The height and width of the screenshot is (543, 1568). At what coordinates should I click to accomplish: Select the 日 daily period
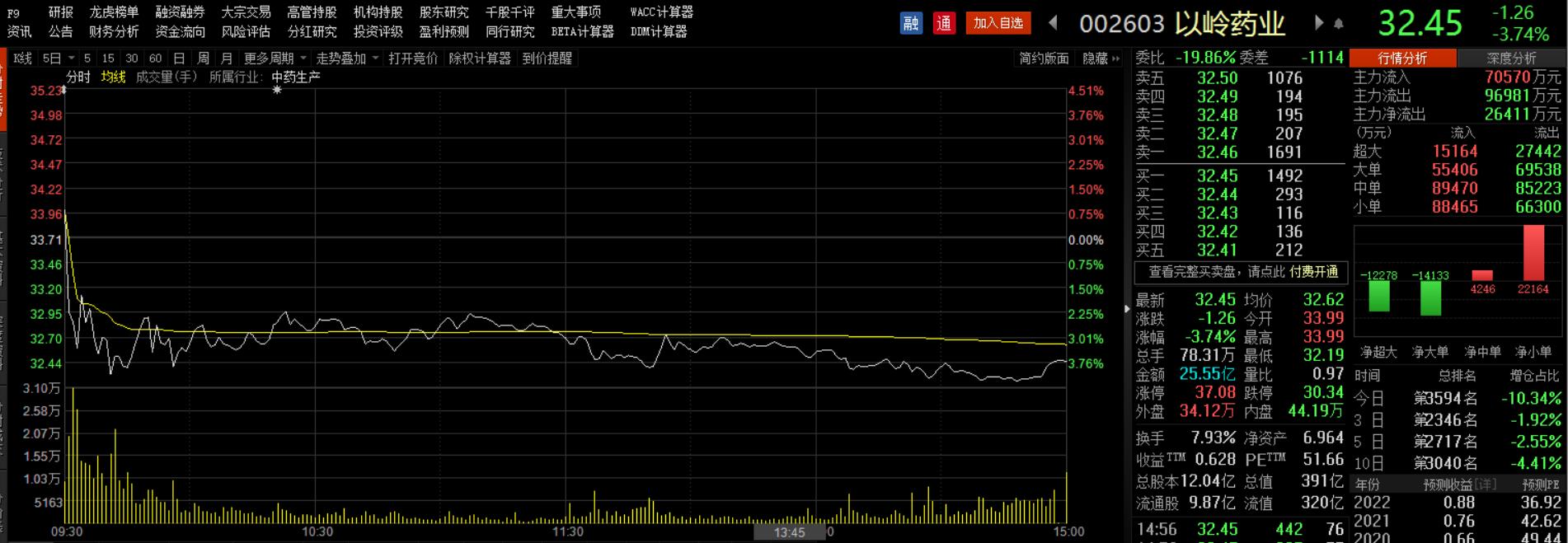point(179,59)
